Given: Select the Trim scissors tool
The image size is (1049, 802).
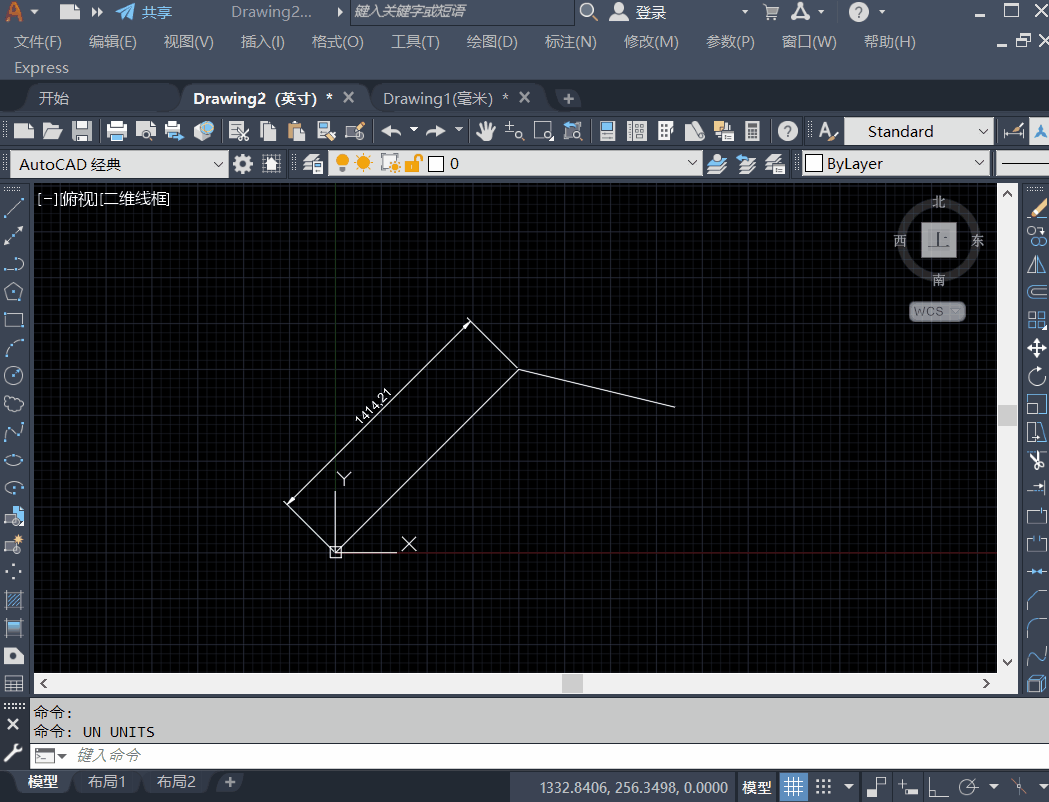Looking at the screenshot, I should pyautogui.click(x=1036, y=460).
